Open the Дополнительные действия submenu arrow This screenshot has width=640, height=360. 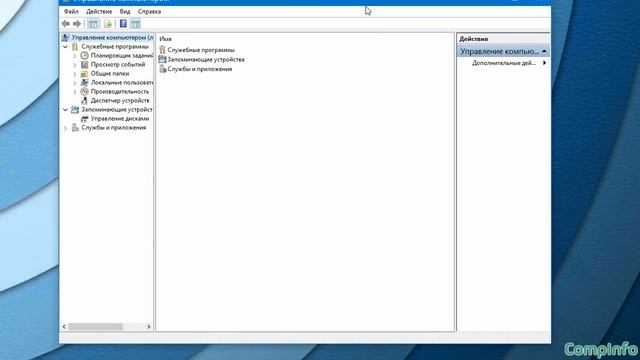pyautogui.click(x=544, y=63)
